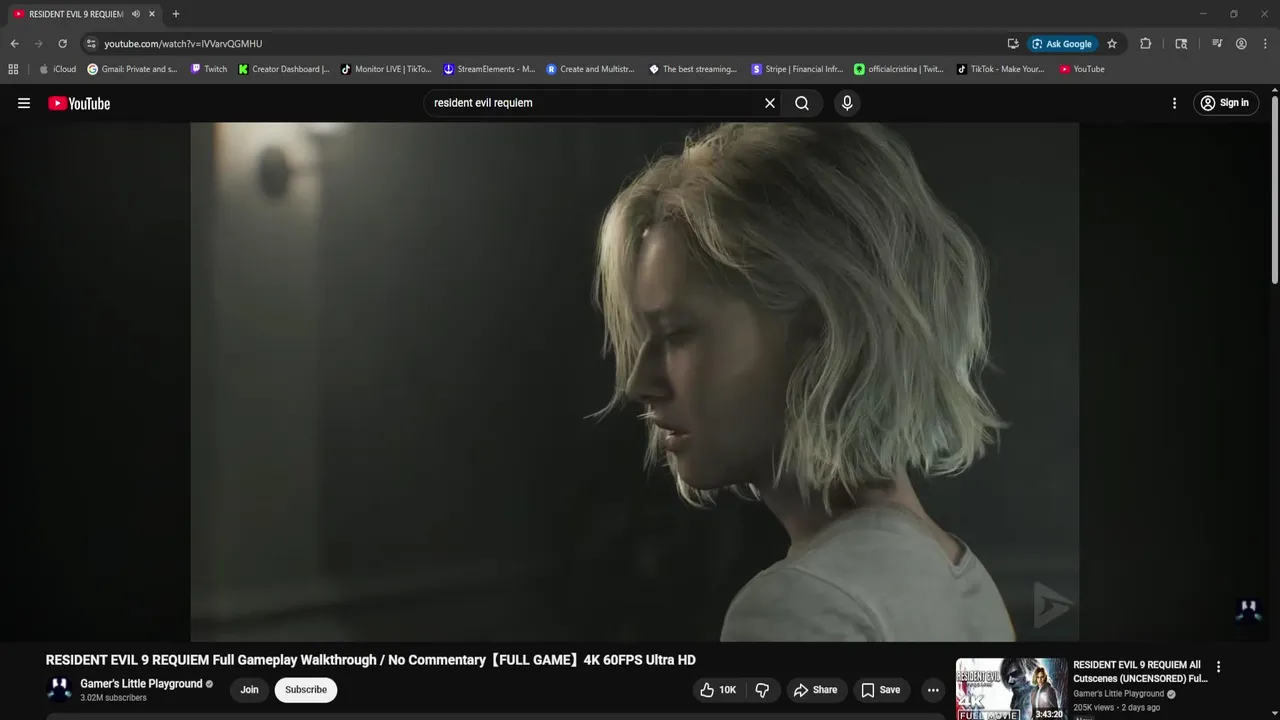
Task: Start voice search with the microphone
Action: coord(847,103)
